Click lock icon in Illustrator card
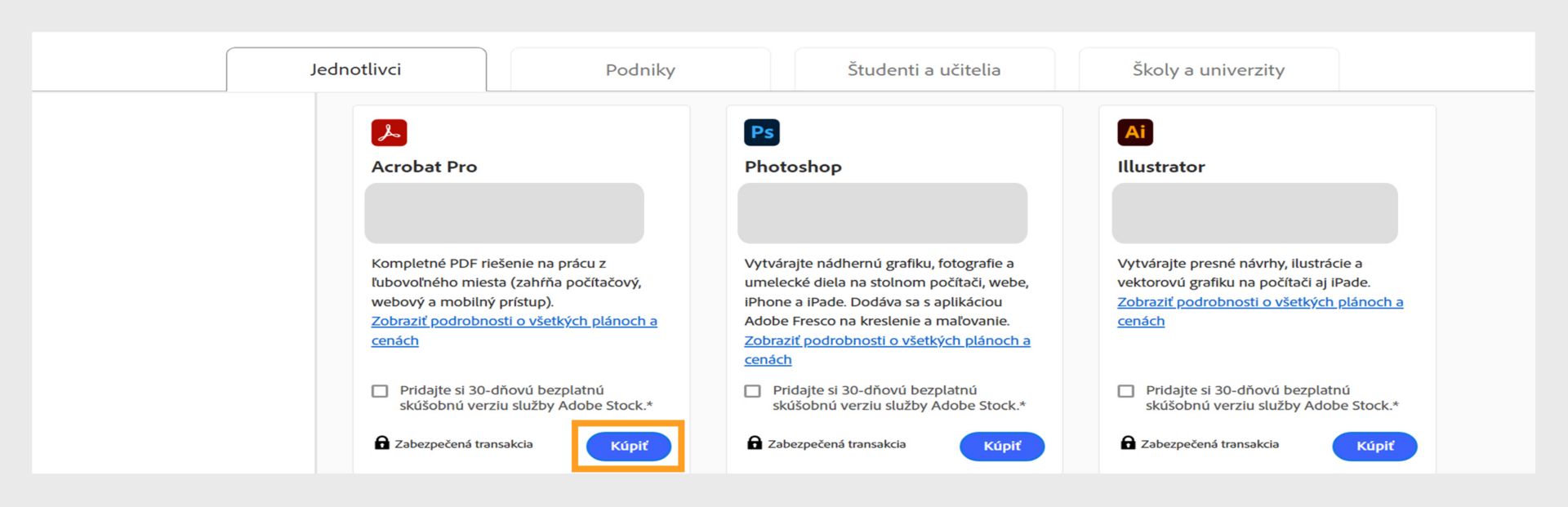Image resolution: width=1568 pixels, height=507 pixels. [x=1128, y=443]
